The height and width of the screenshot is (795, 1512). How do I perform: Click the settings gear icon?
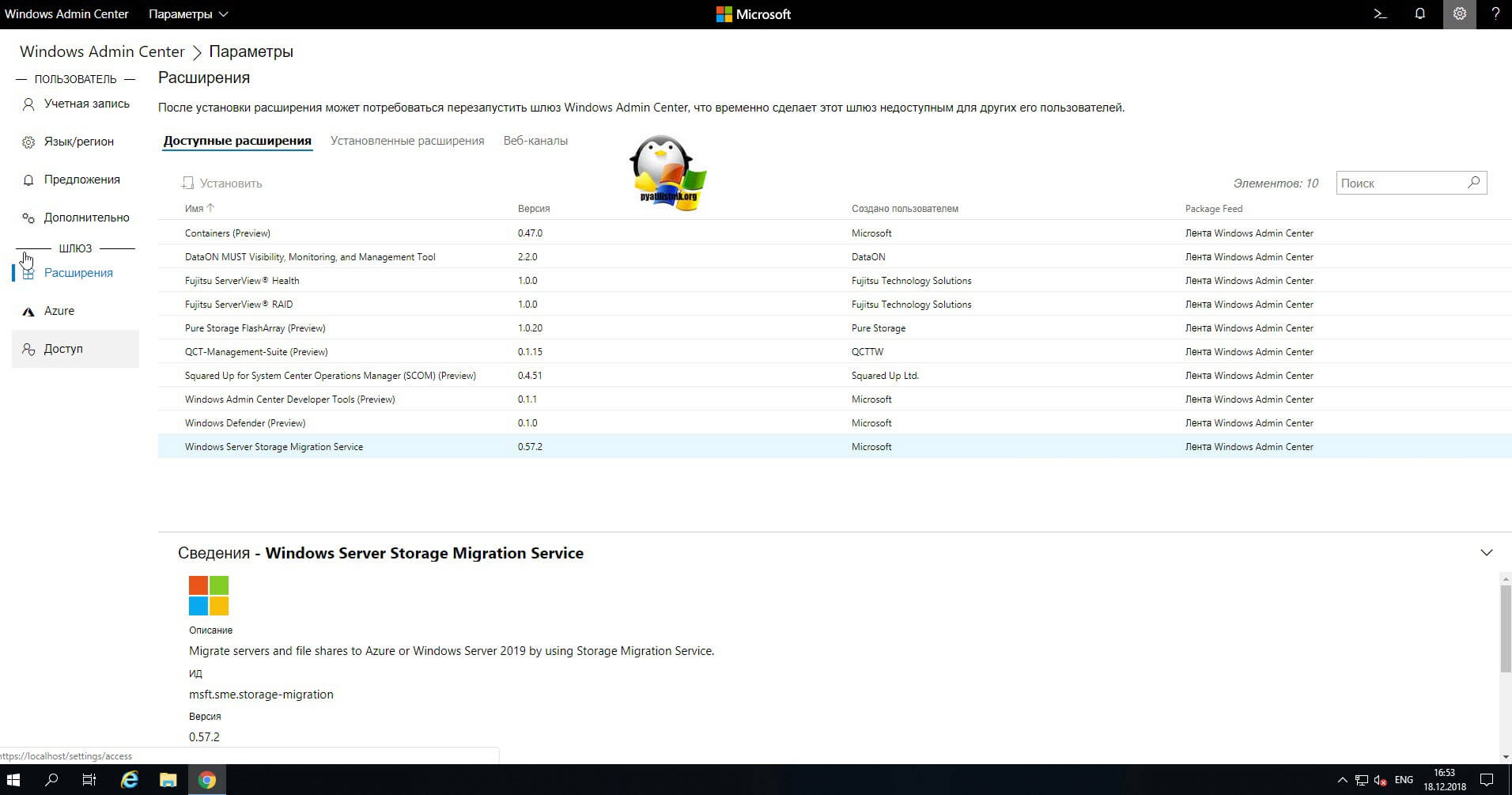(1460, 14)
